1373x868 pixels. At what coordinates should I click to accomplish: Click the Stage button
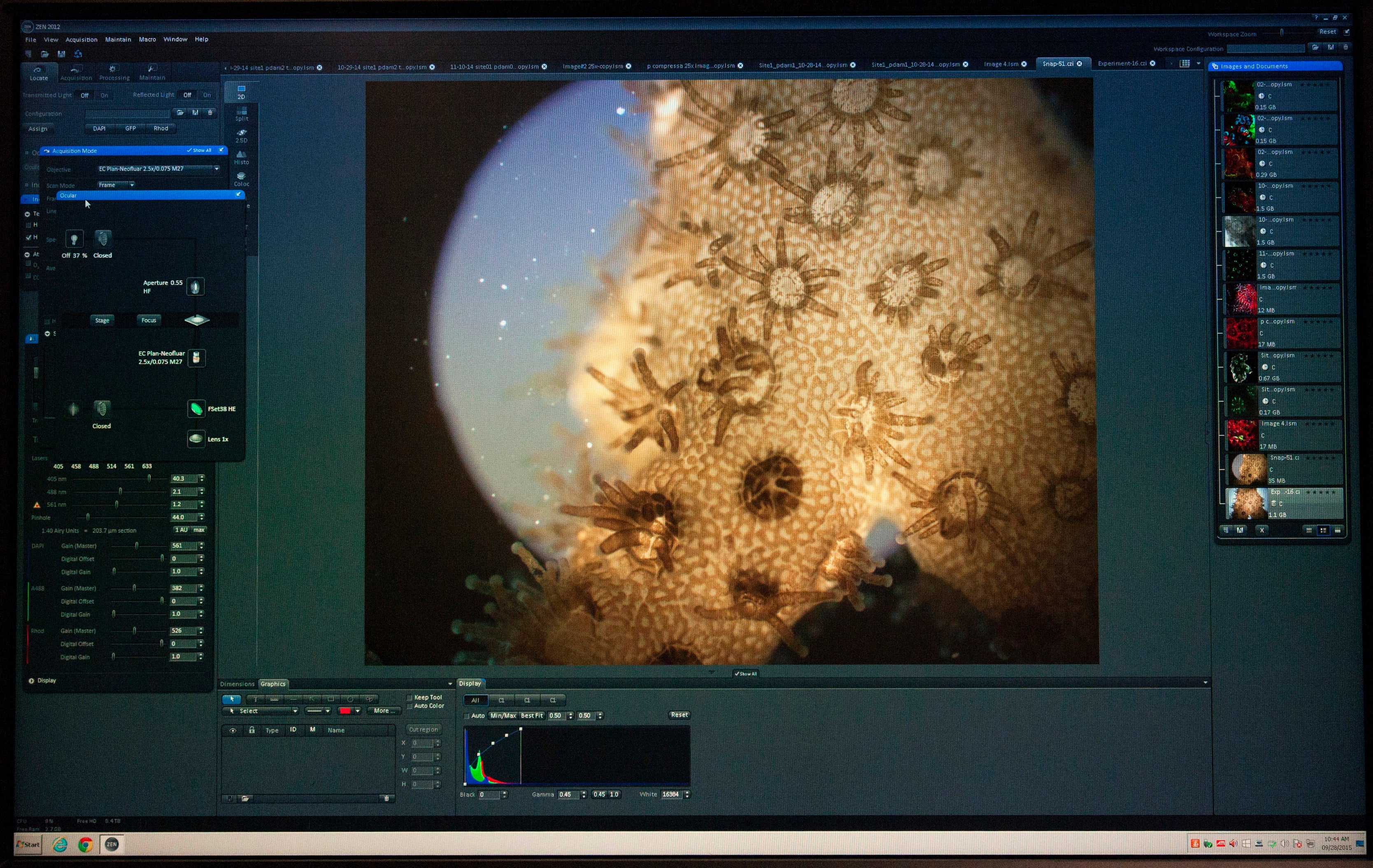pyautogui.click(x=102, y=320)
